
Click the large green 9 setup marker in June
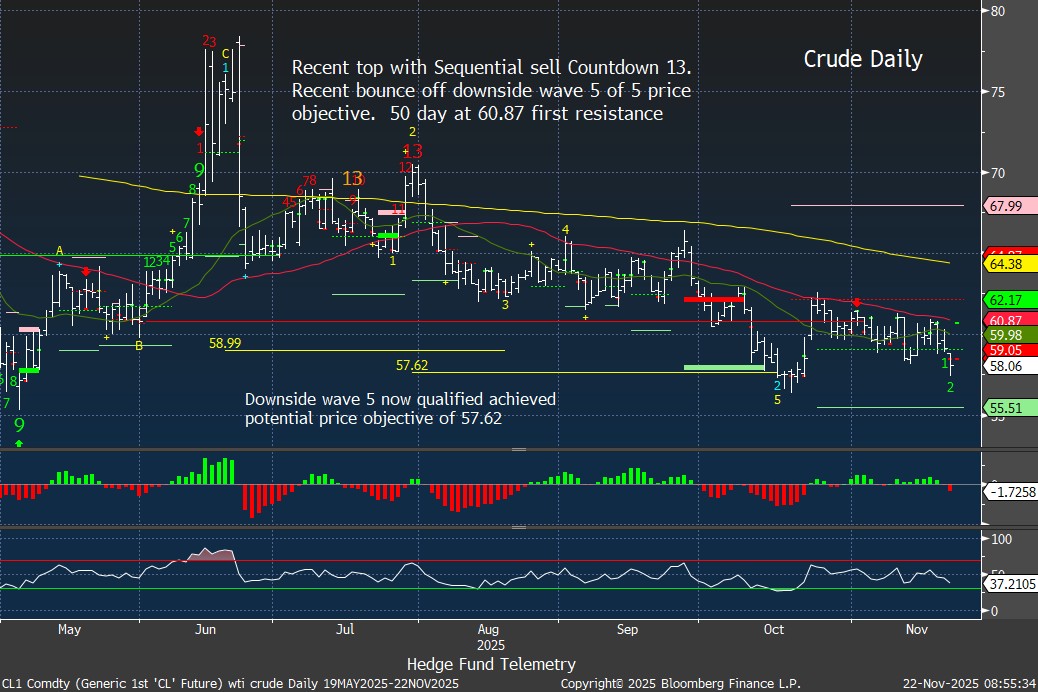pos(199,170)
